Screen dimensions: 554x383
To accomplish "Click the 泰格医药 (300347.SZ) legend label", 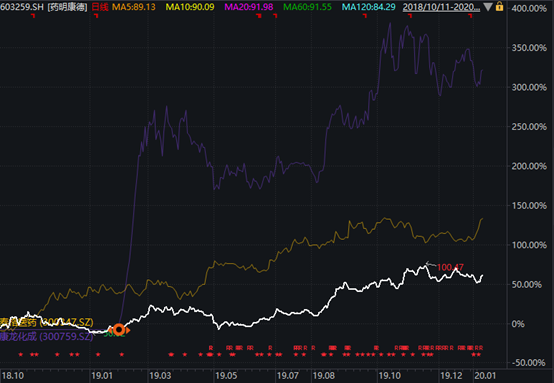I will [x=46, y=322].
